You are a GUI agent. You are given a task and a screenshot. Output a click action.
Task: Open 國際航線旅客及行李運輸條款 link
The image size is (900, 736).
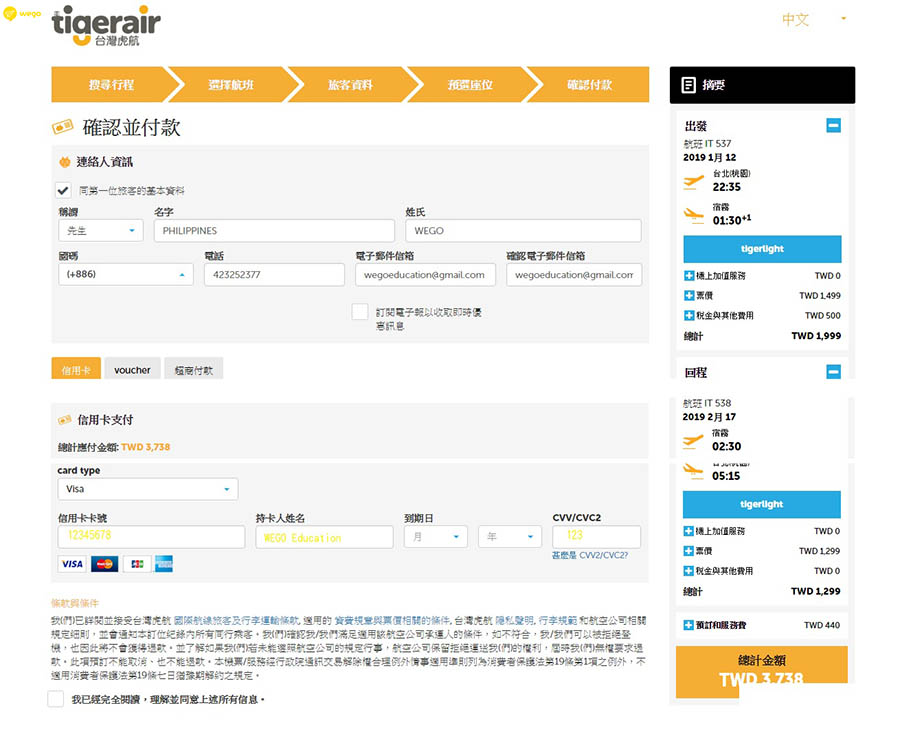236,621
